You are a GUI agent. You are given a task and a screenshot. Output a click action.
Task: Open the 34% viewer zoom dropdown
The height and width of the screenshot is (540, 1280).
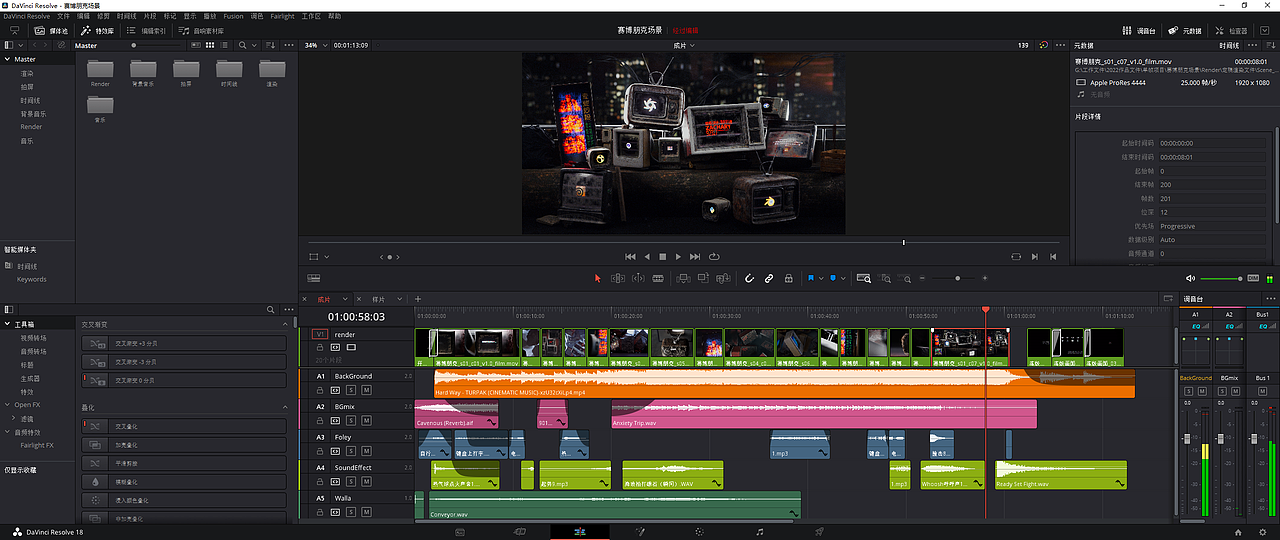[315, 45]
